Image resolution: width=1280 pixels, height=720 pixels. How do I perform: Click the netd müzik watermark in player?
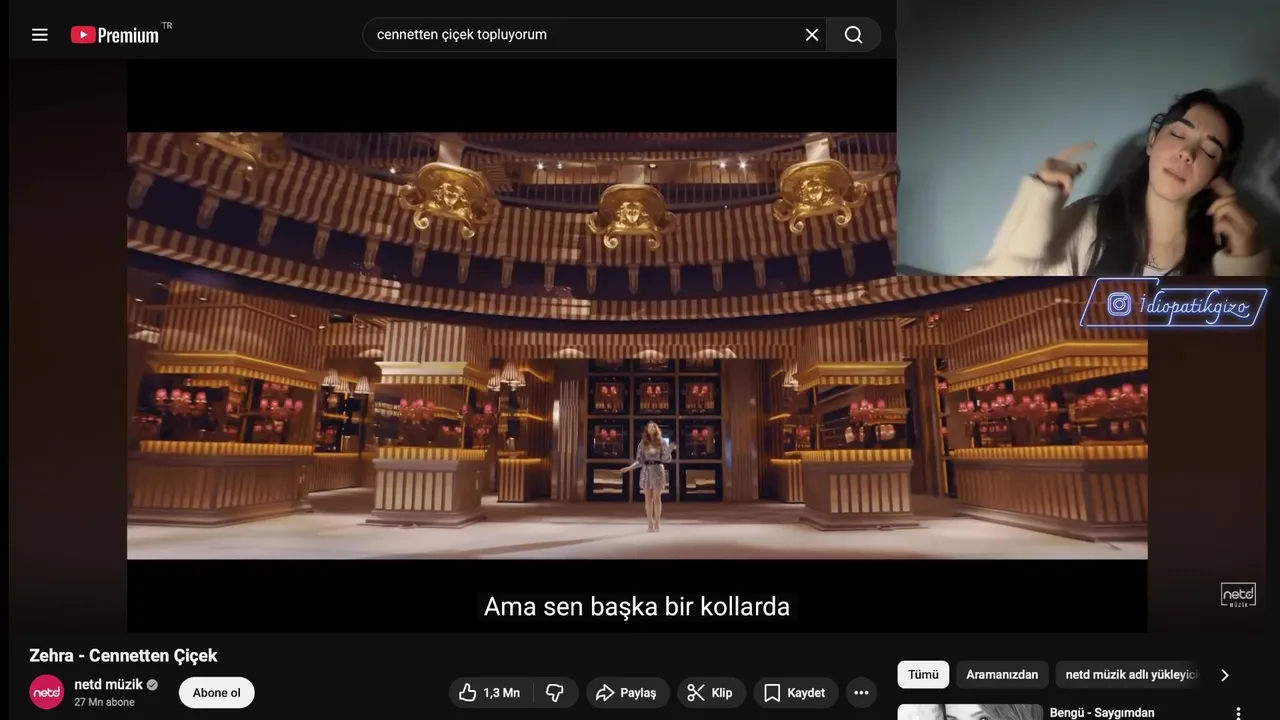[1238, 595]
